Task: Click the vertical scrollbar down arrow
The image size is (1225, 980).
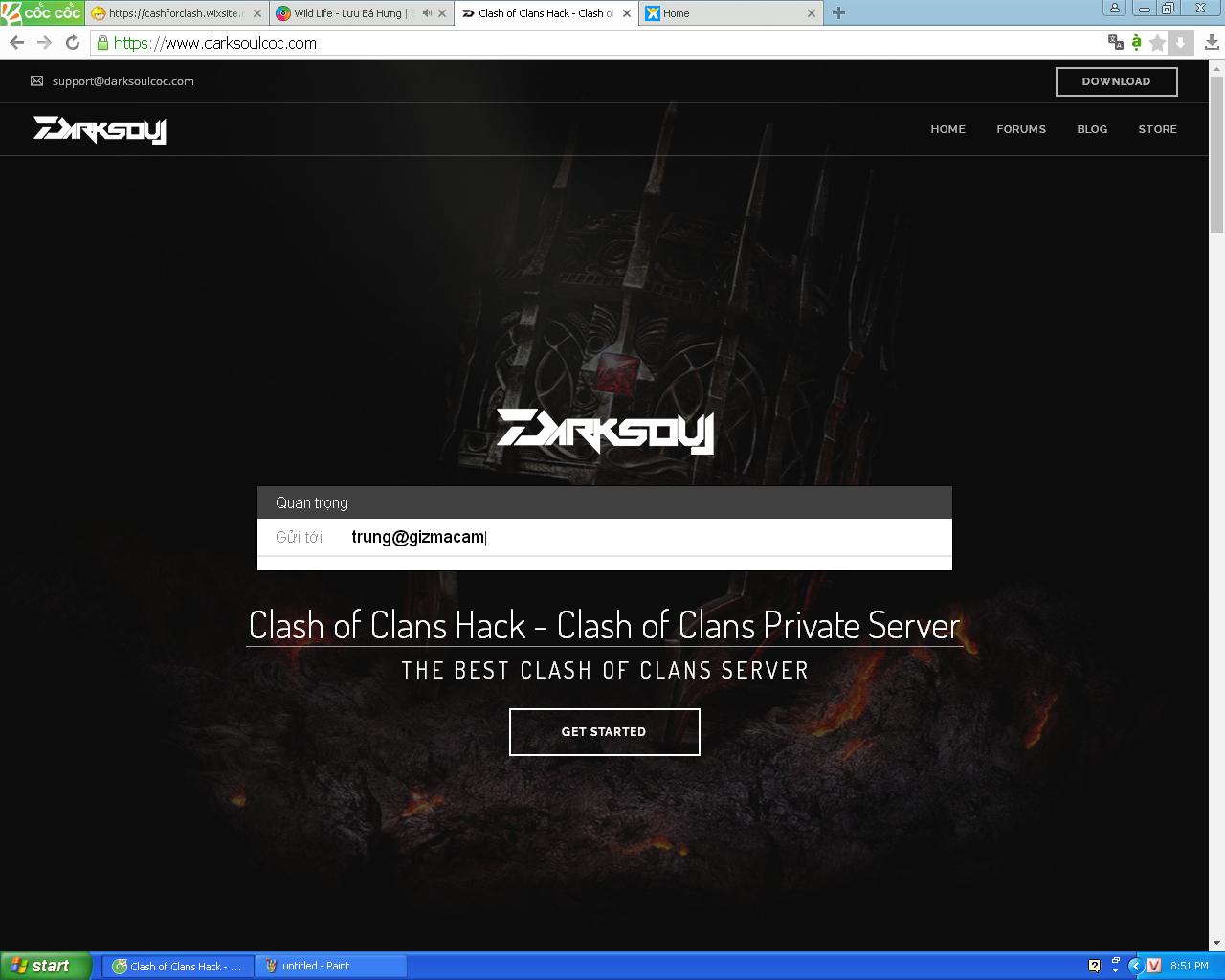Action: coord(1216,943)
